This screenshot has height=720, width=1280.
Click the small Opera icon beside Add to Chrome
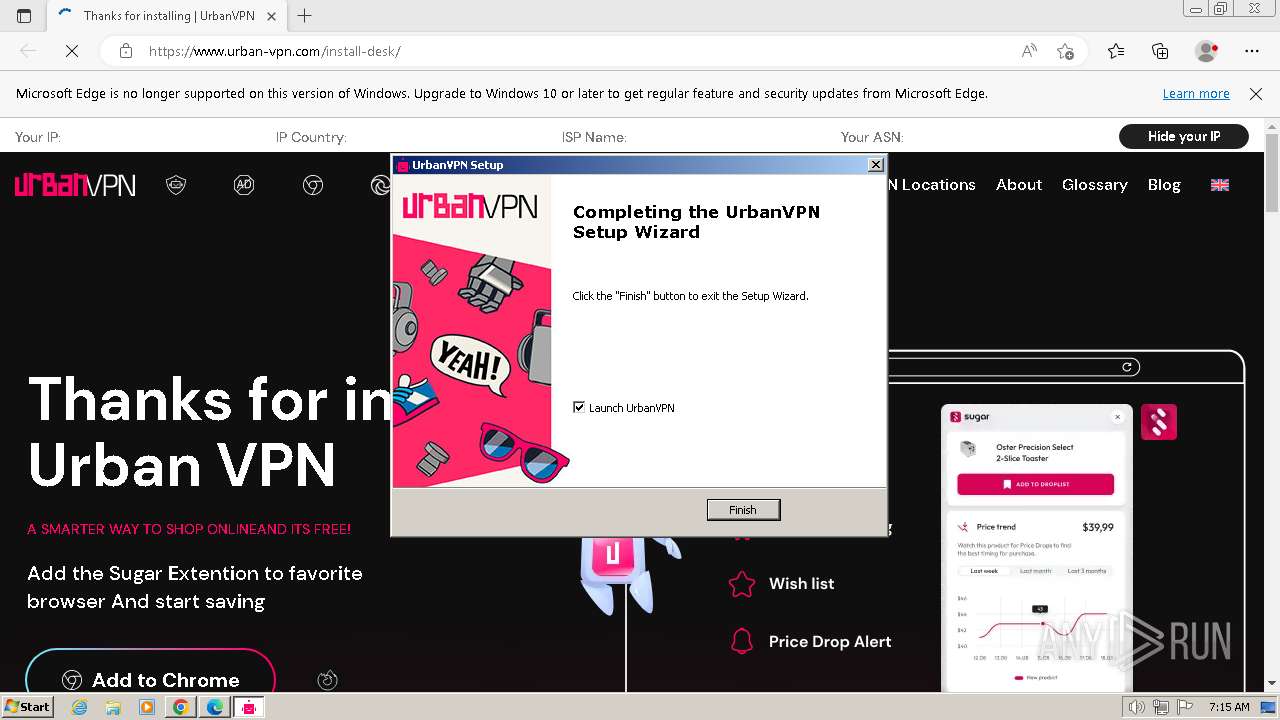327,680
